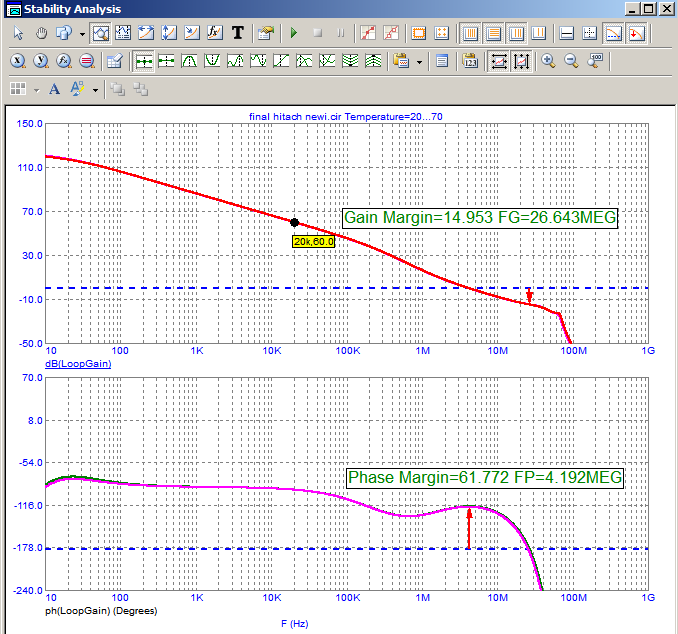Open the font A button
This screenshot has height=634, width=678.
(54, 89)
